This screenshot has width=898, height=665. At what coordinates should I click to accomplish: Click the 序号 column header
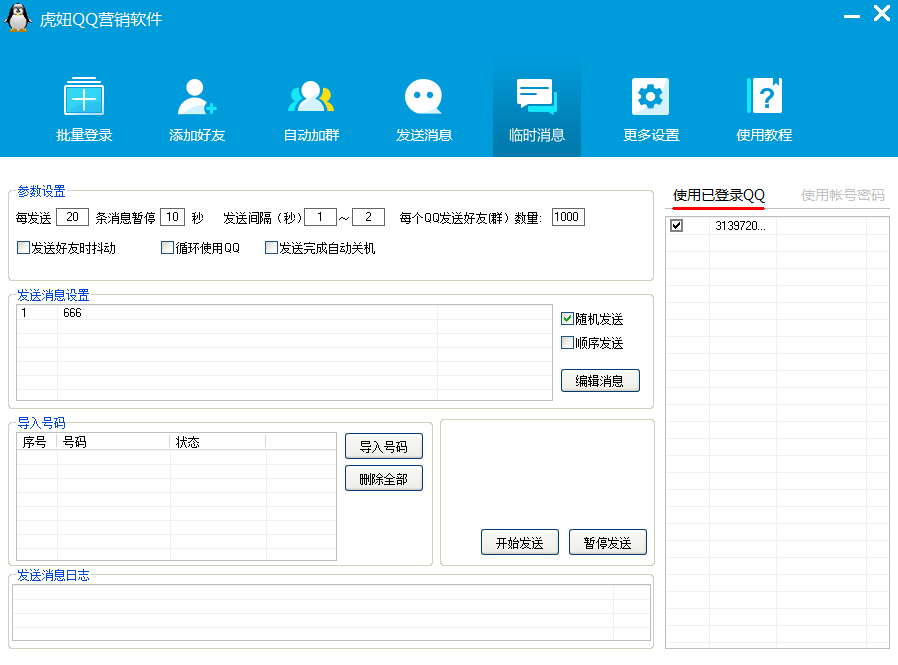[37, 442]
